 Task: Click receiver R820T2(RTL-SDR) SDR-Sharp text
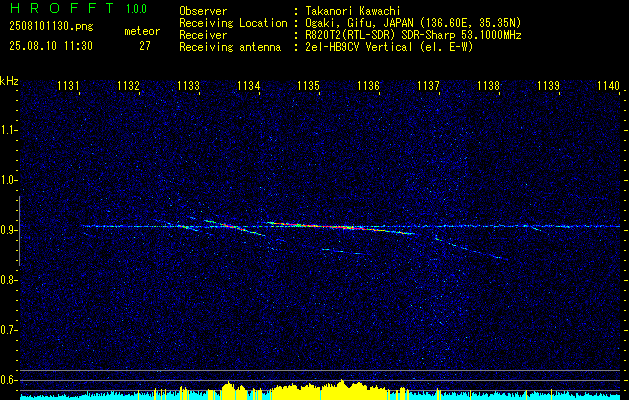click(379, 35)
